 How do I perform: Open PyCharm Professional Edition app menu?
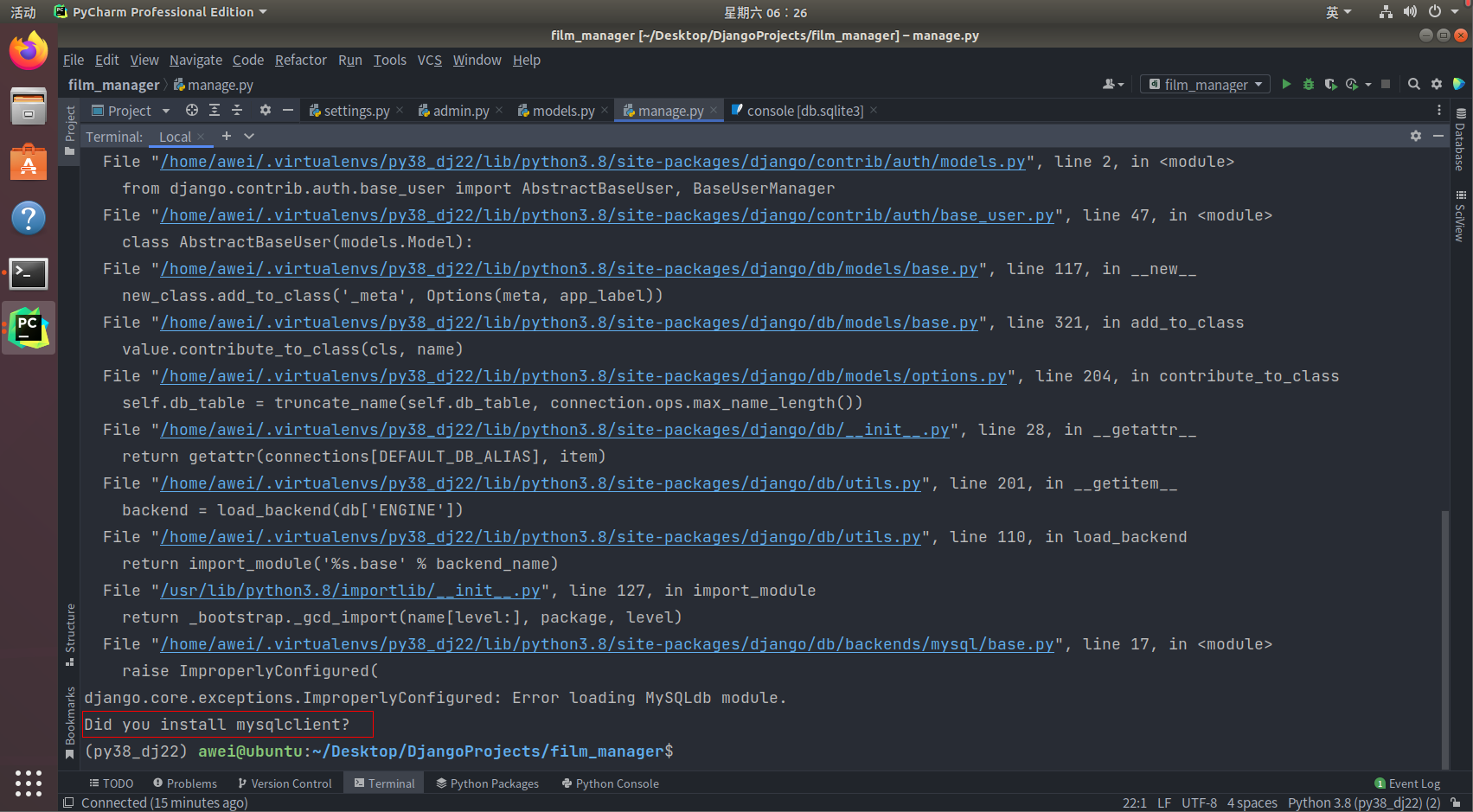[160, 12]
